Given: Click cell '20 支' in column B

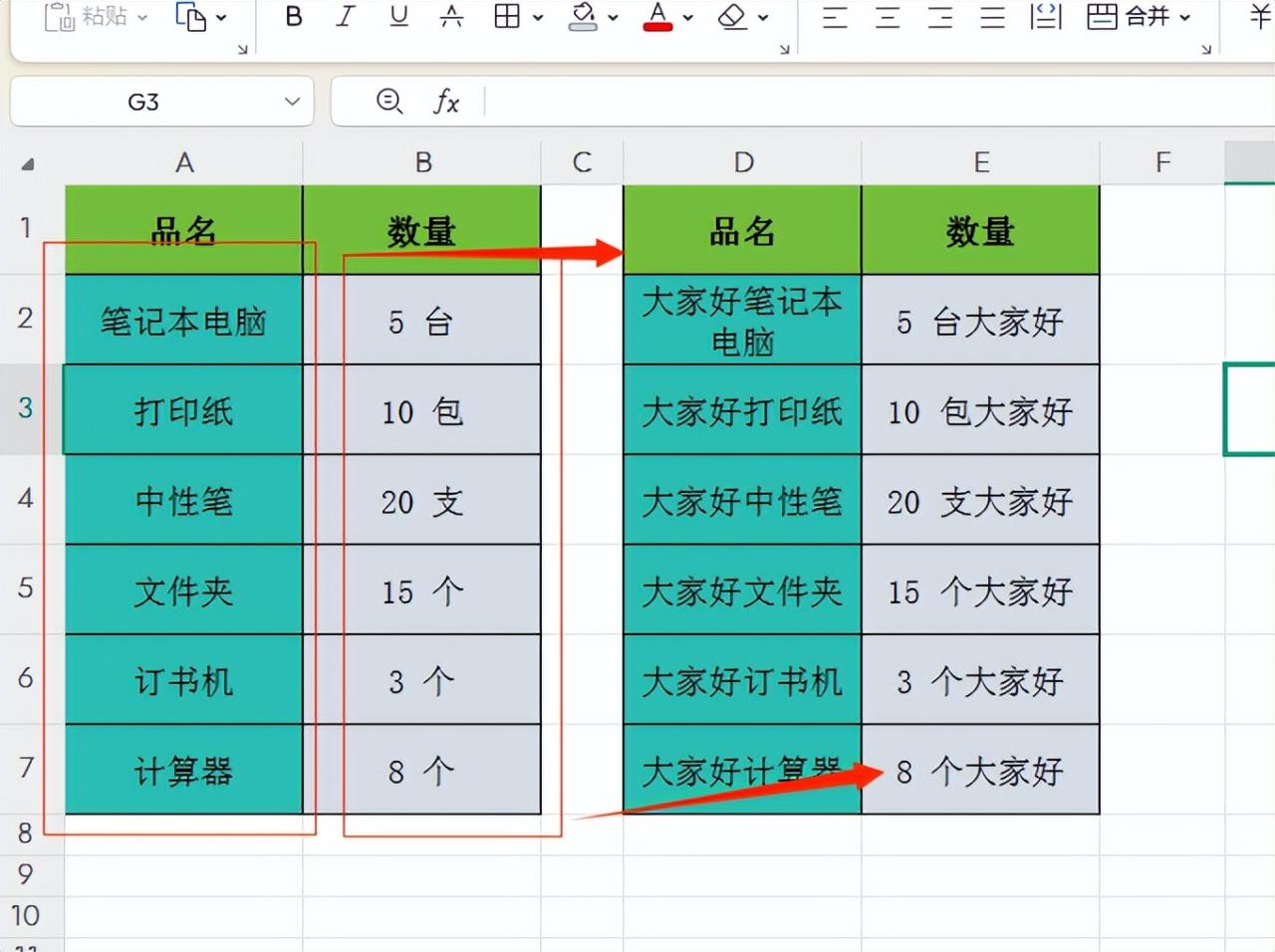Looking at the screenshot, I should click(422, 500).
